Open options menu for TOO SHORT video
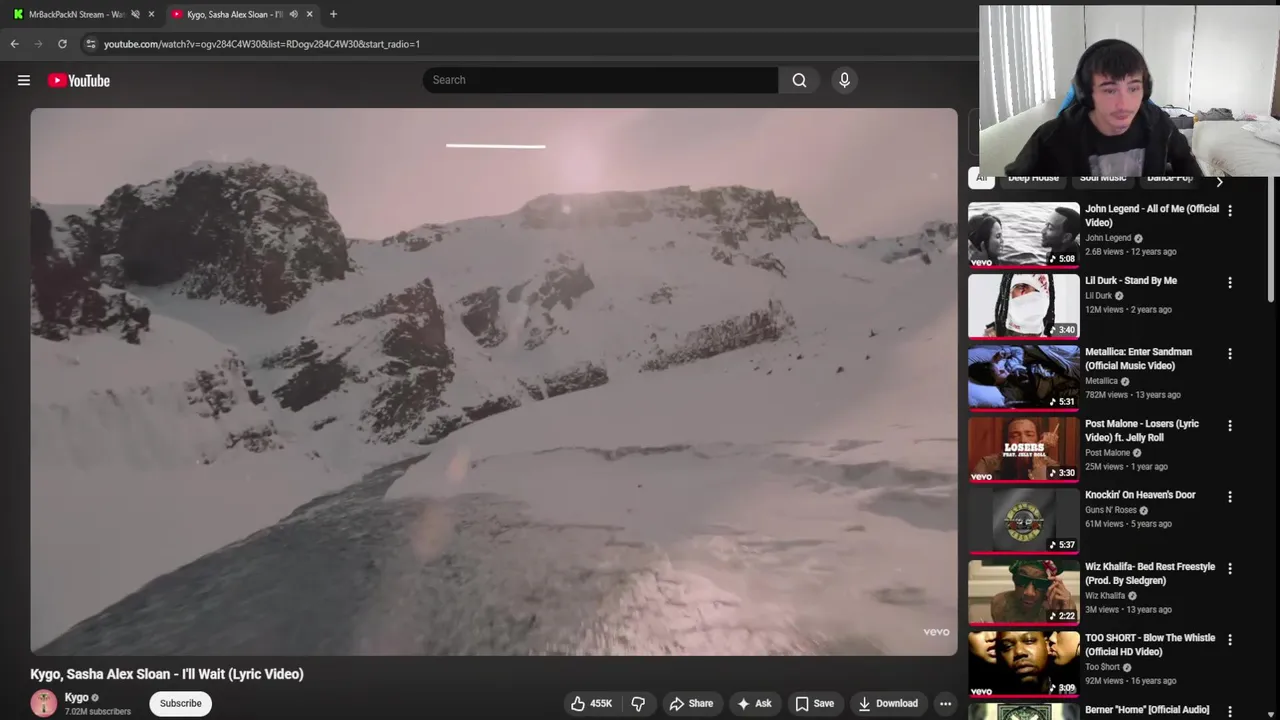 [x=1230, y=640]
